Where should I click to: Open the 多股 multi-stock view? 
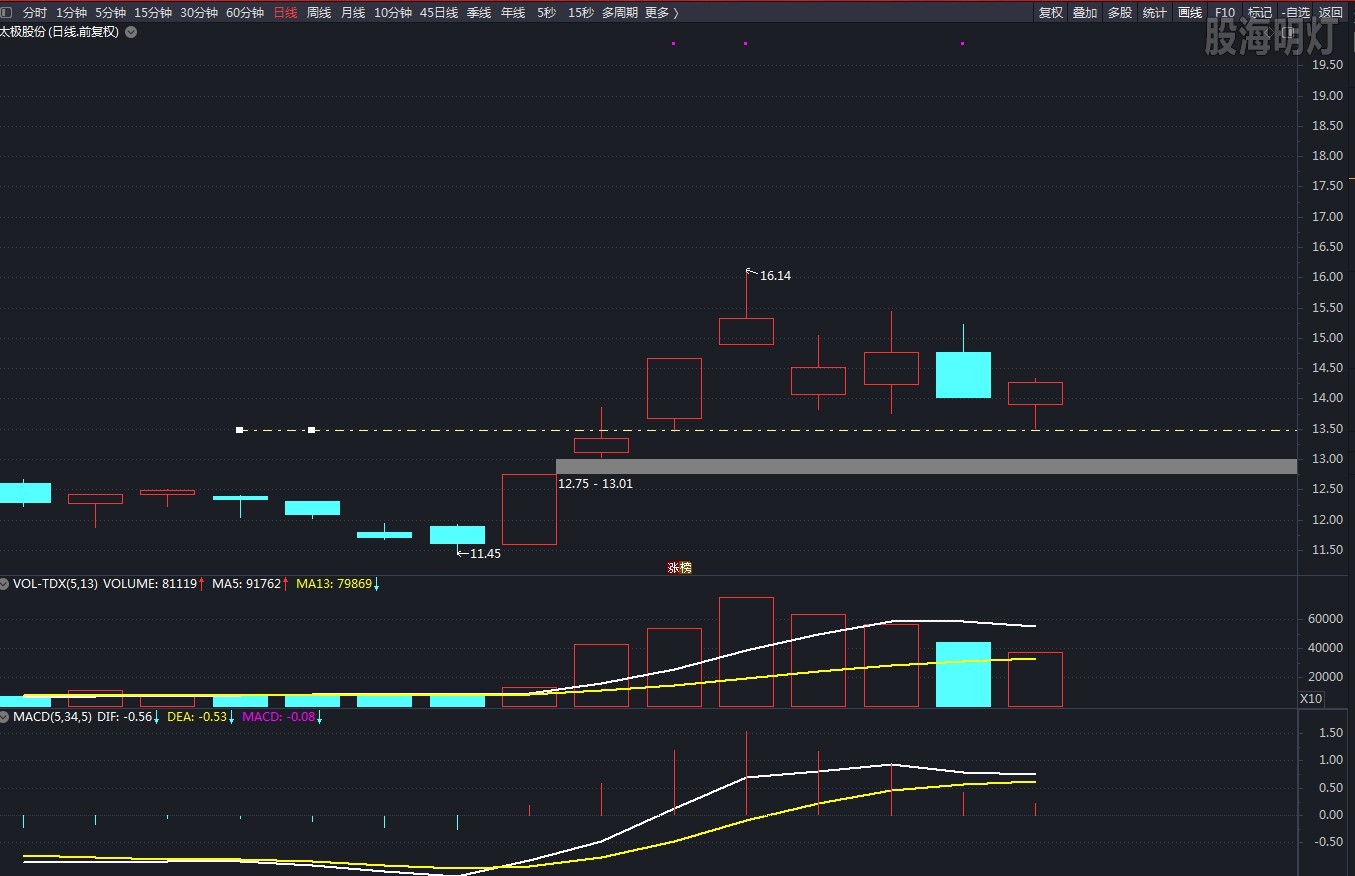tap(1120, 13)
